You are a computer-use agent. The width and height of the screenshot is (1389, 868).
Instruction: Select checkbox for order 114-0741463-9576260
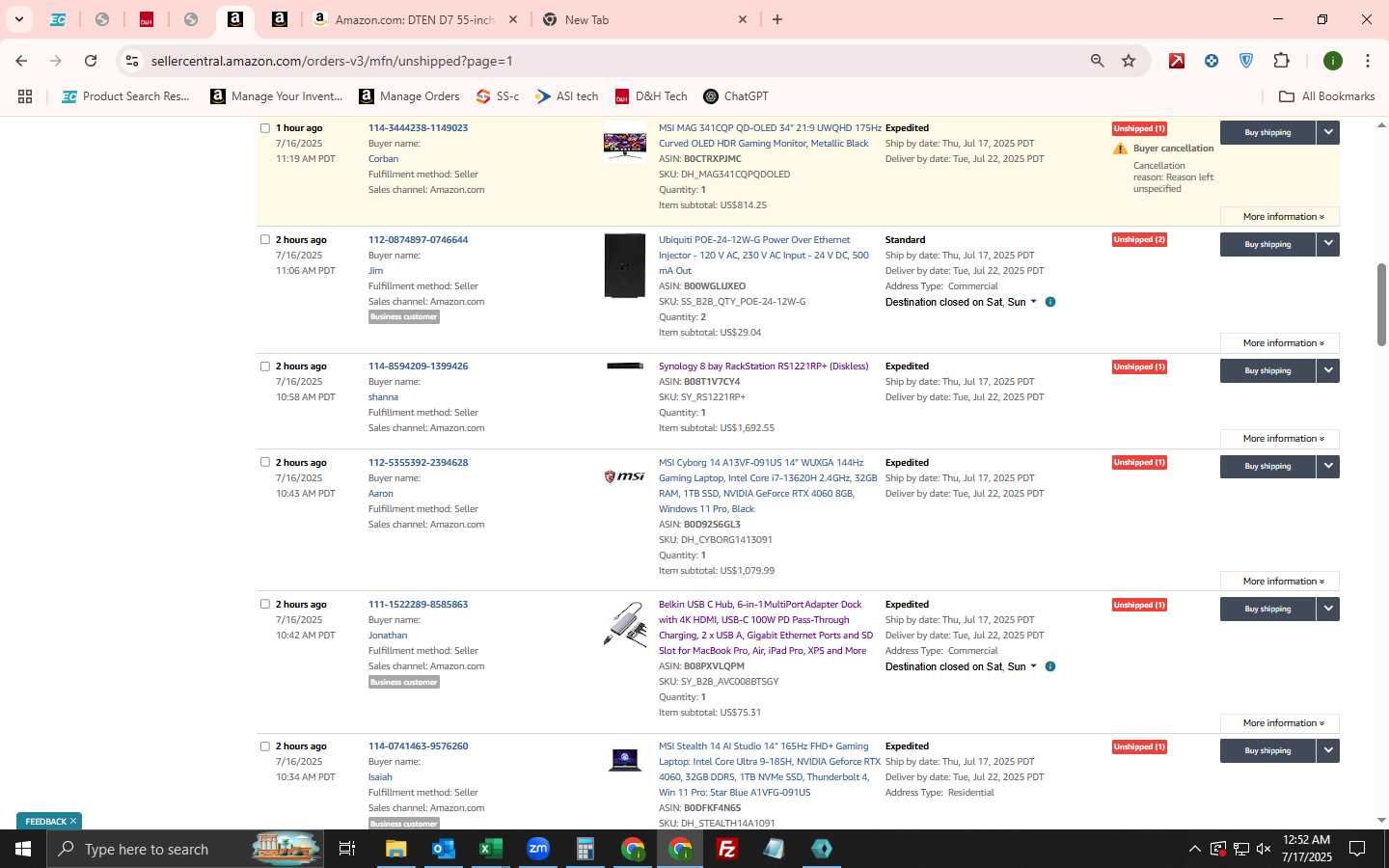(265, 746)
